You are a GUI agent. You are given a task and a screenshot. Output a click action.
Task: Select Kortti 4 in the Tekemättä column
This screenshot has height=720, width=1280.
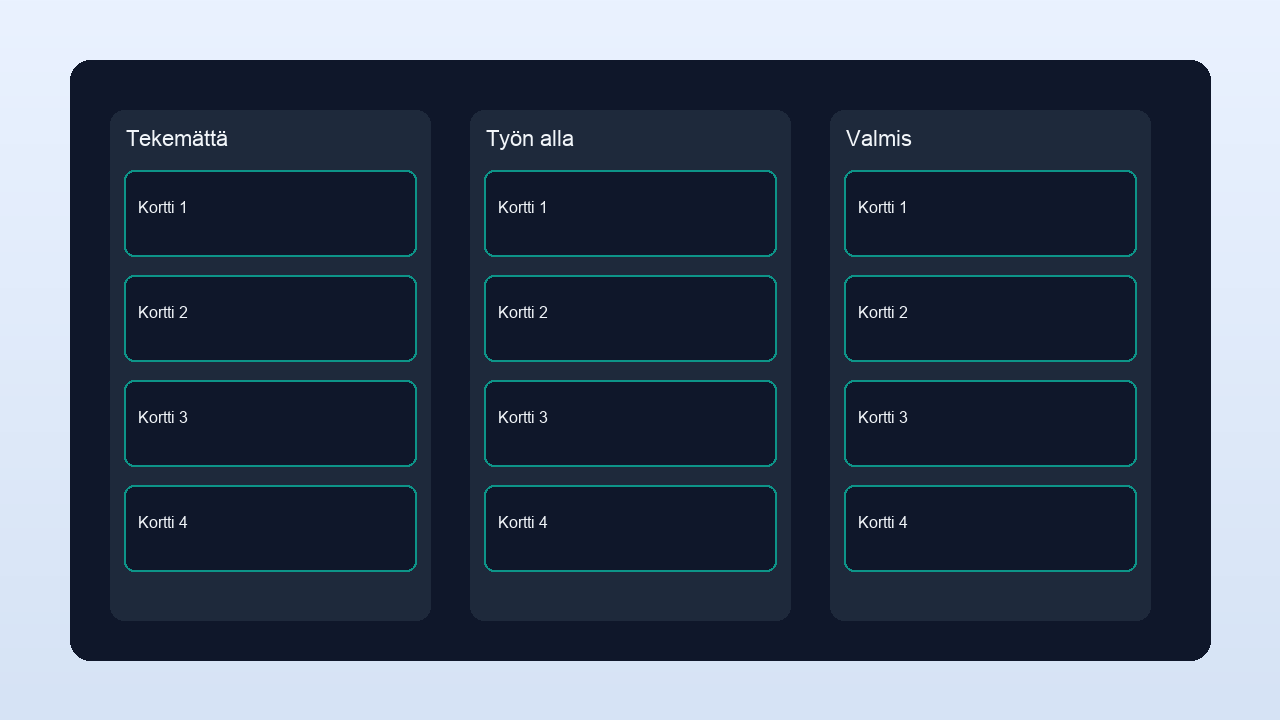(270, 528)
